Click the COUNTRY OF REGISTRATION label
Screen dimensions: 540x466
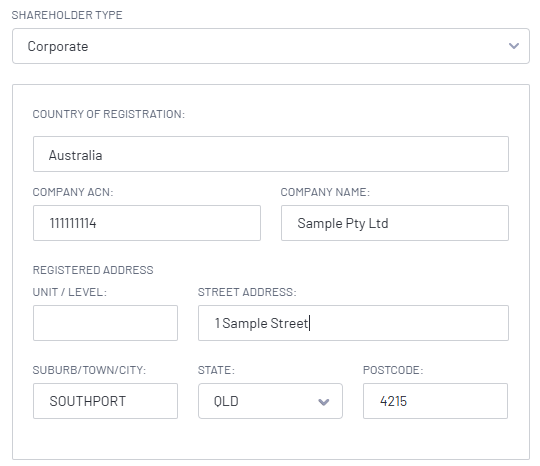pyautogui.click(x=109, y=114)
